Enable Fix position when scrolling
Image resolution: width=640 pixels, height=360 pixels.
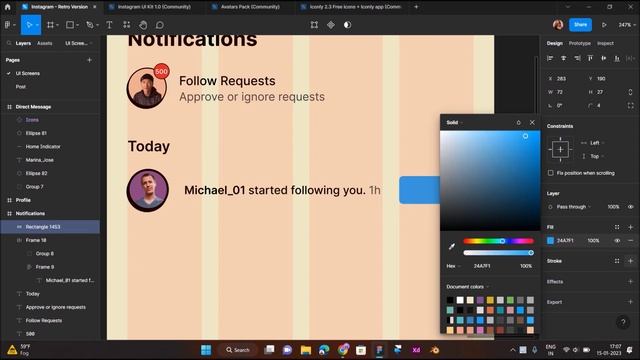point(551,173)
